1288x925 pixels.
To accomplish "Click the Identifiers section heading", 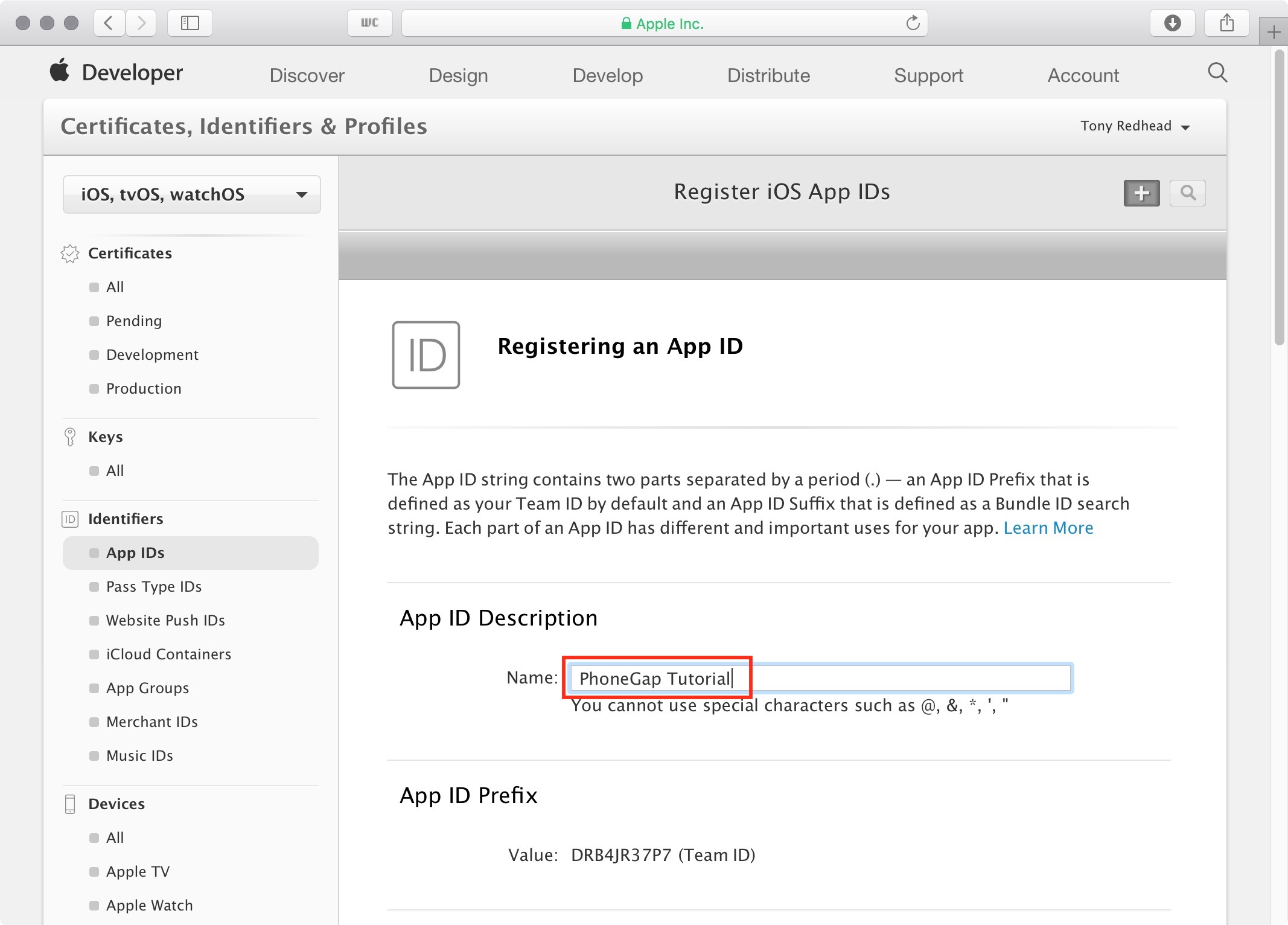I will [x=126, y=519].
